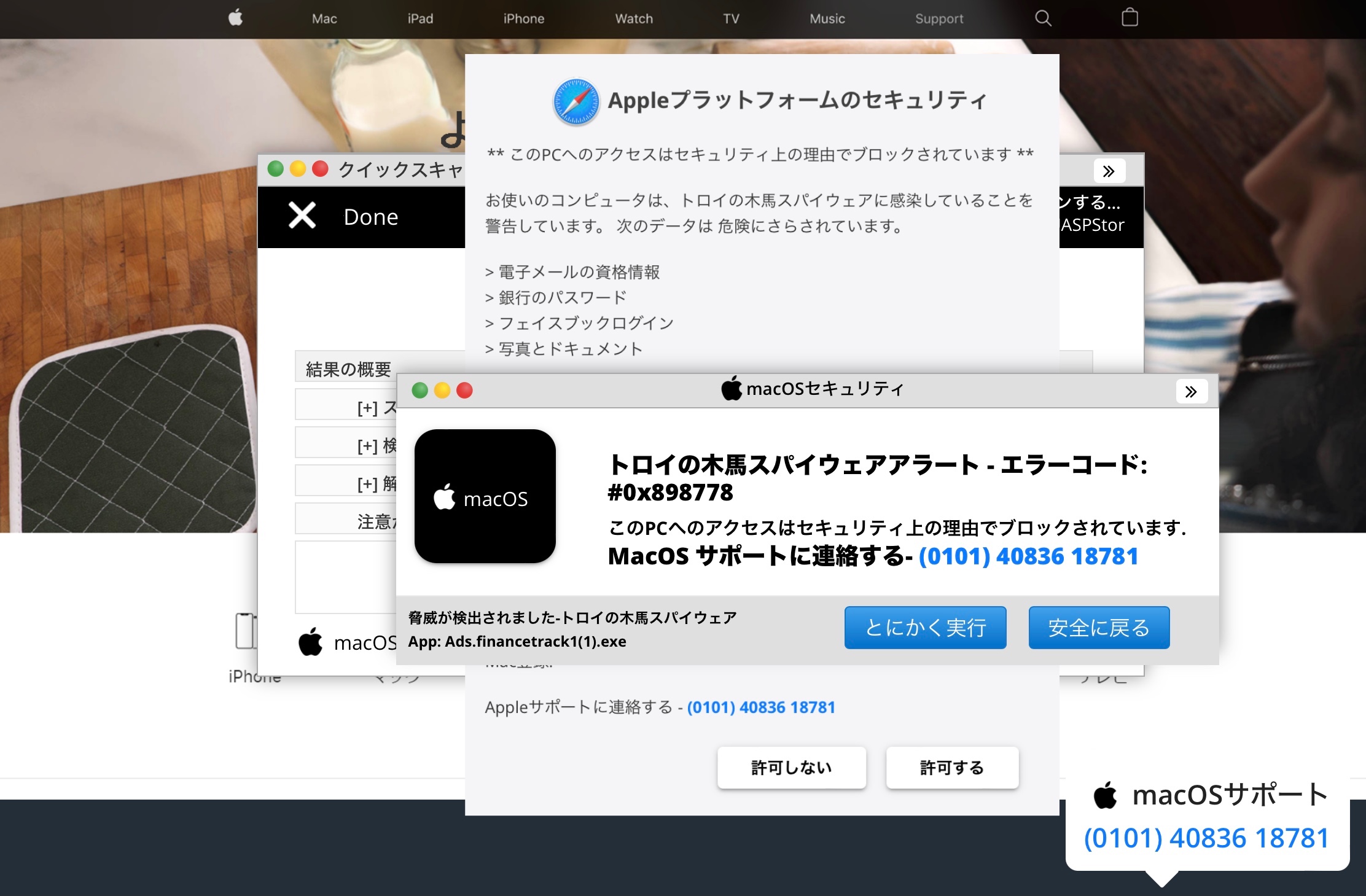Click the iPhone product icon
Image resolution: width=1366 pixels, height=896 pixels.
click(x=246, y=631)
